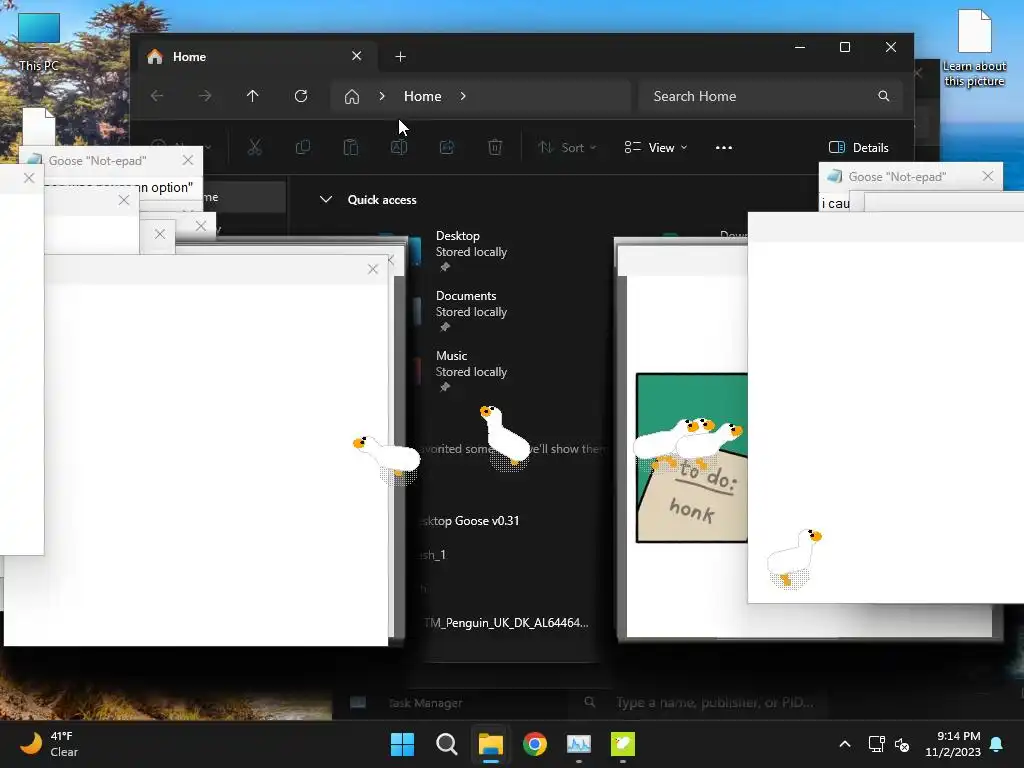The width and height of the screenshot is (1024, 768).
Task: Collapse the Quick access section
Action: click(x=326, y=199)
